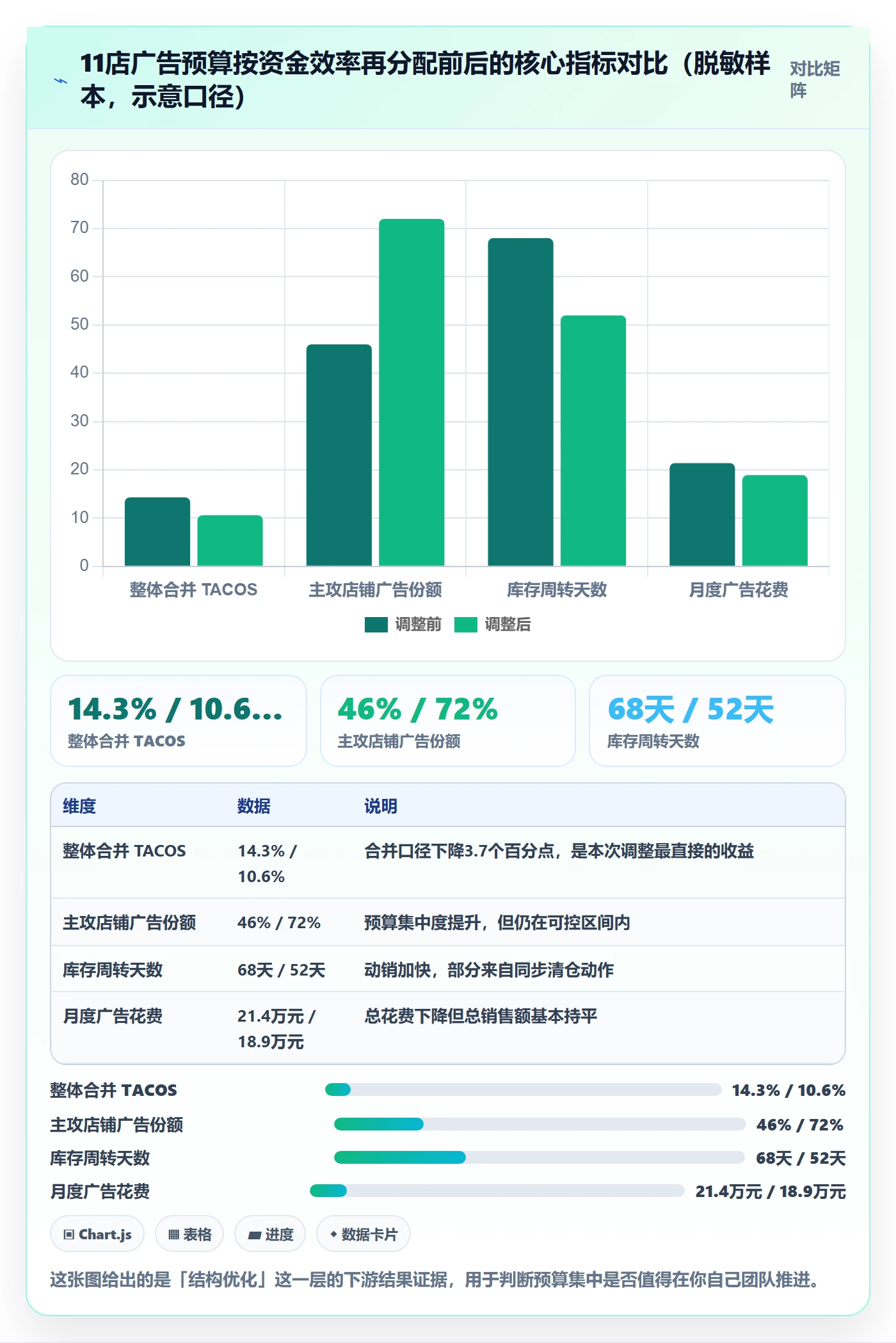The height and width of the screenshot is (1343, 896).
Task: Click the 进度 tag chip
Action: 270,1234
